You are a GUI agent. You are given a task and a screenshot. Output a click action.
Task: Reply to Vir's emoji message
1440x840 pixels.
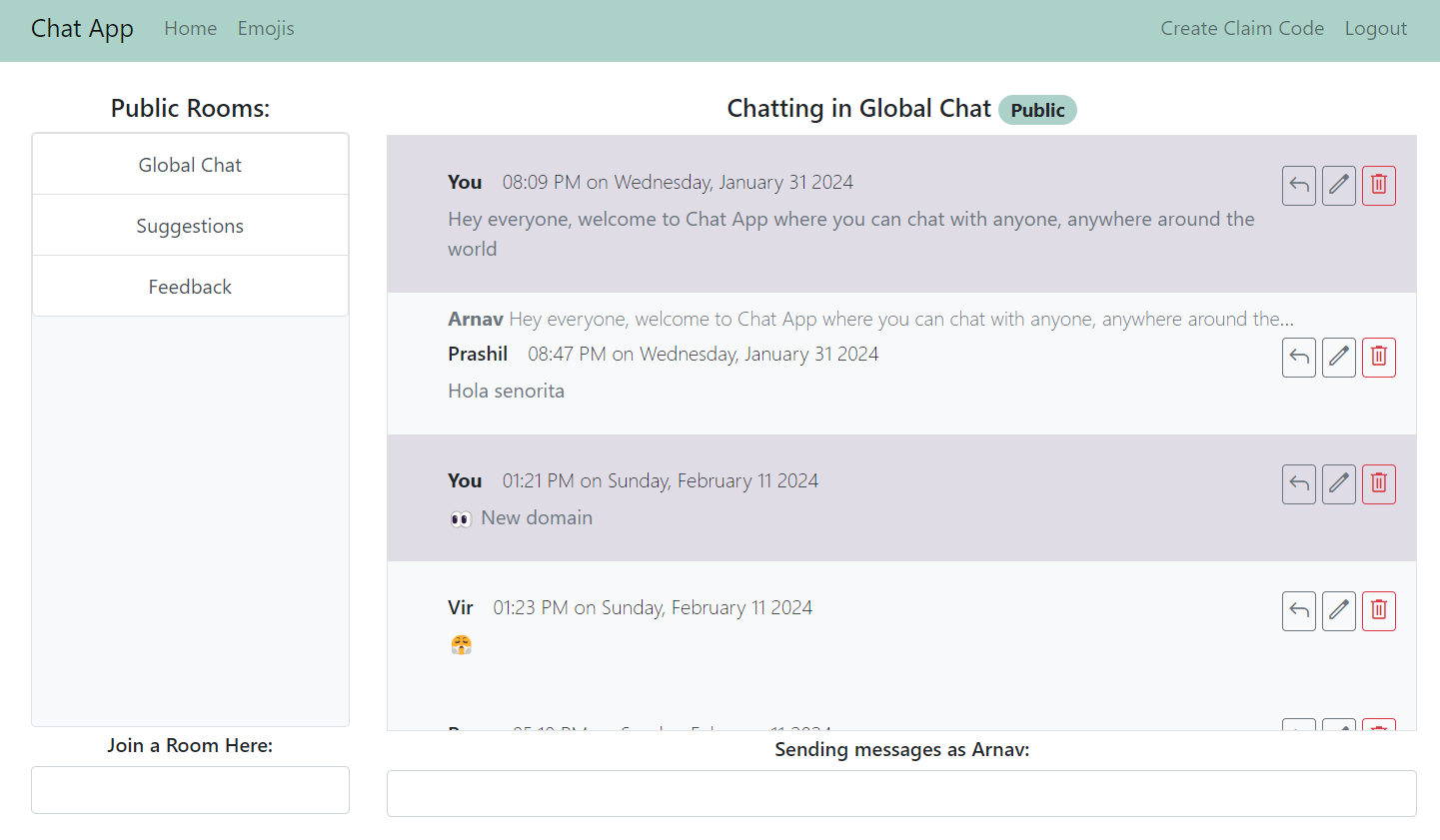click(x=1298, y=610)
